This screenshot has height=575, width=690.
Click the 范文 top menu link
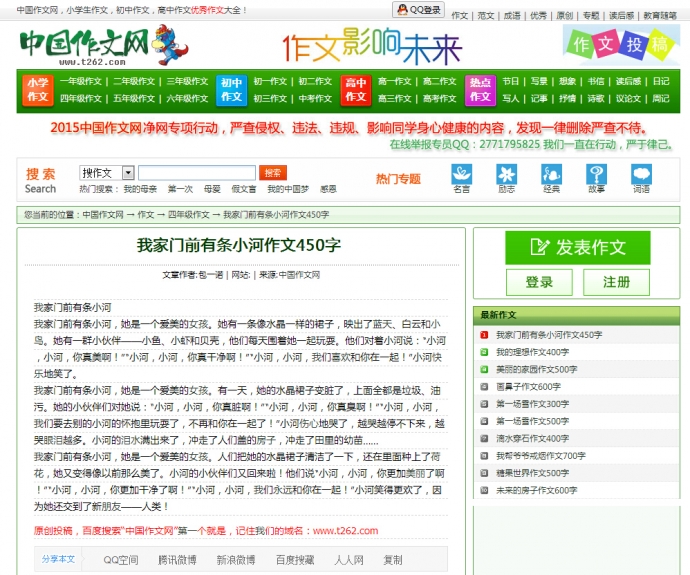(x=486, y=16)
